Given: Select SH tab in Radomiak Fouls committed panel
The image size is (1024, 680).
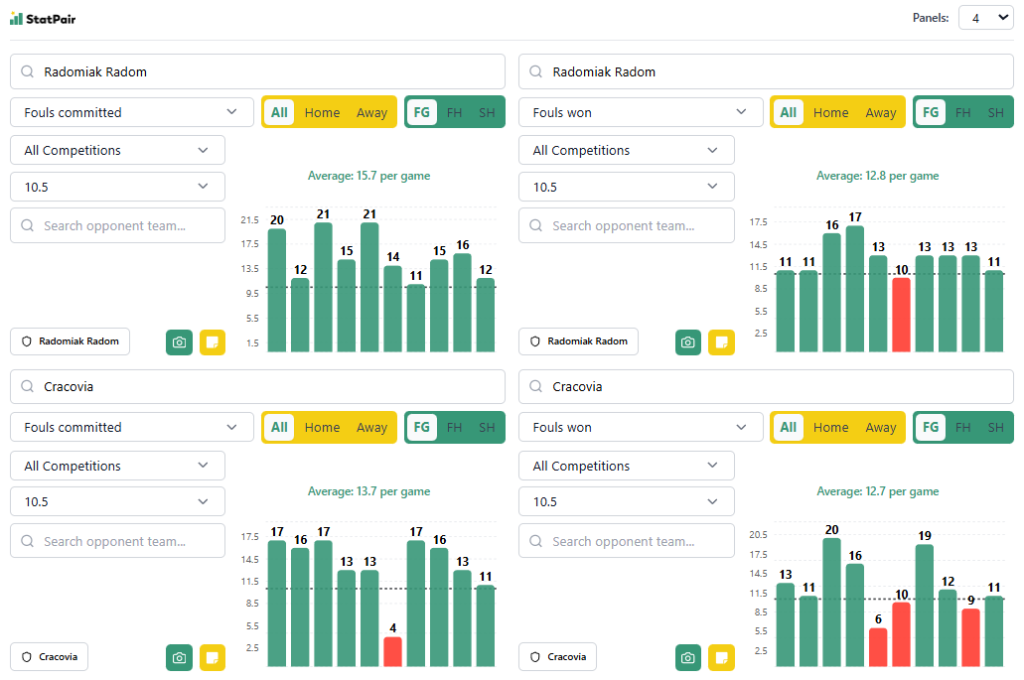Looking at the screenshot, I should click(487, 113).
